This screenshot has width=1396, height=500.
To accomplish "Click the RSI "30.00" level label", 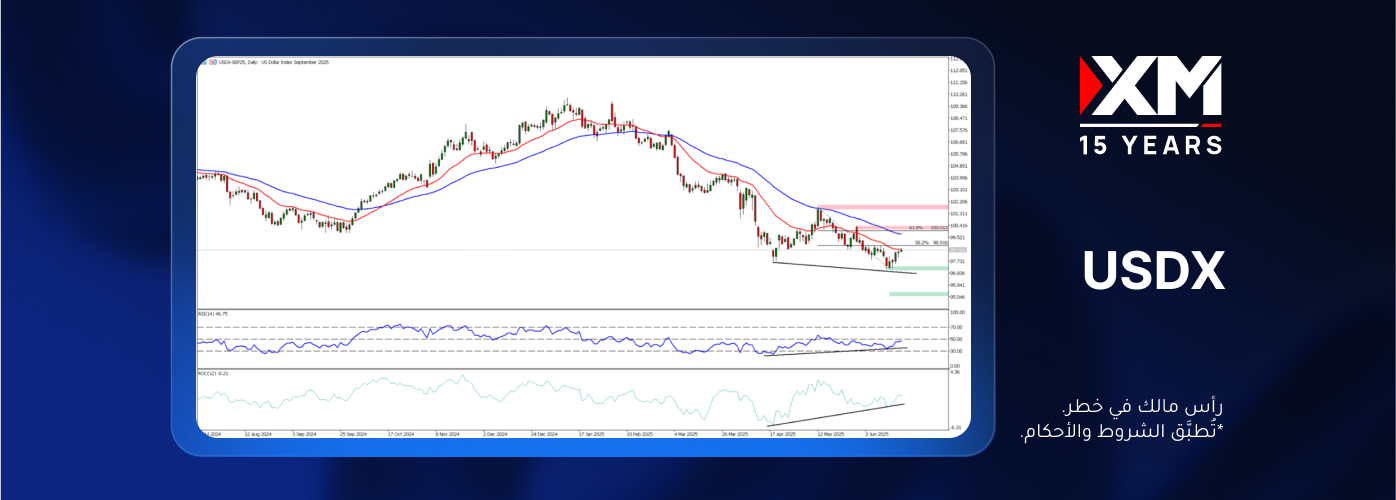I will (956, 351).
